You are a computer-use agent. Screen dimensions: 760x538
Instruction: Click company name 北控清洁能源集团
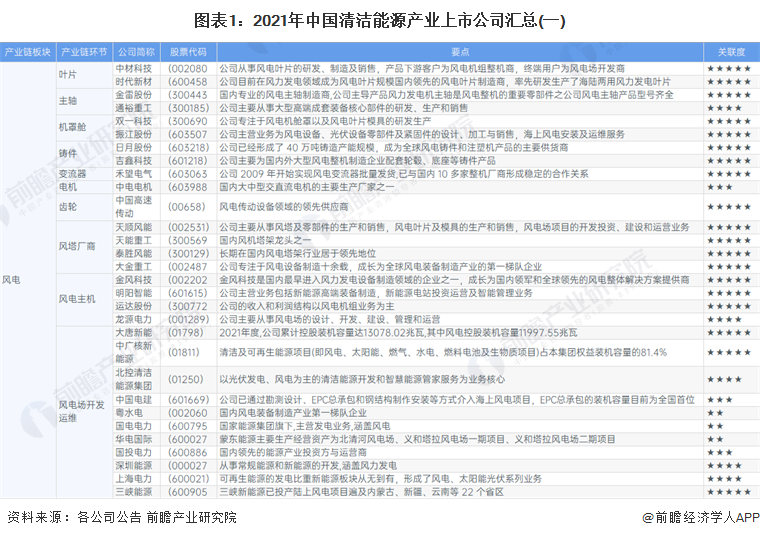[x=133, y=379]
